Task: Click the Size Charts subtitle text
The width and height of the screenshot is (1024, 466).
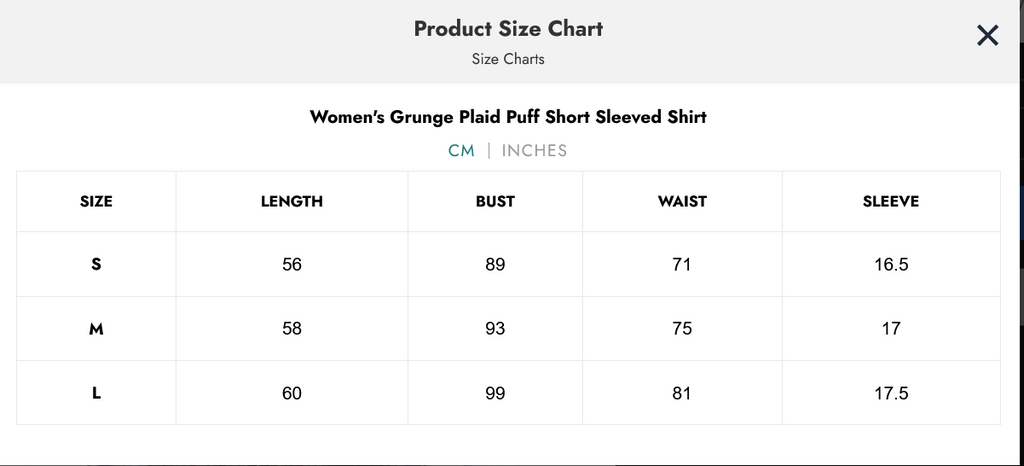Action: pyautogui.click(x=508, y=59)
